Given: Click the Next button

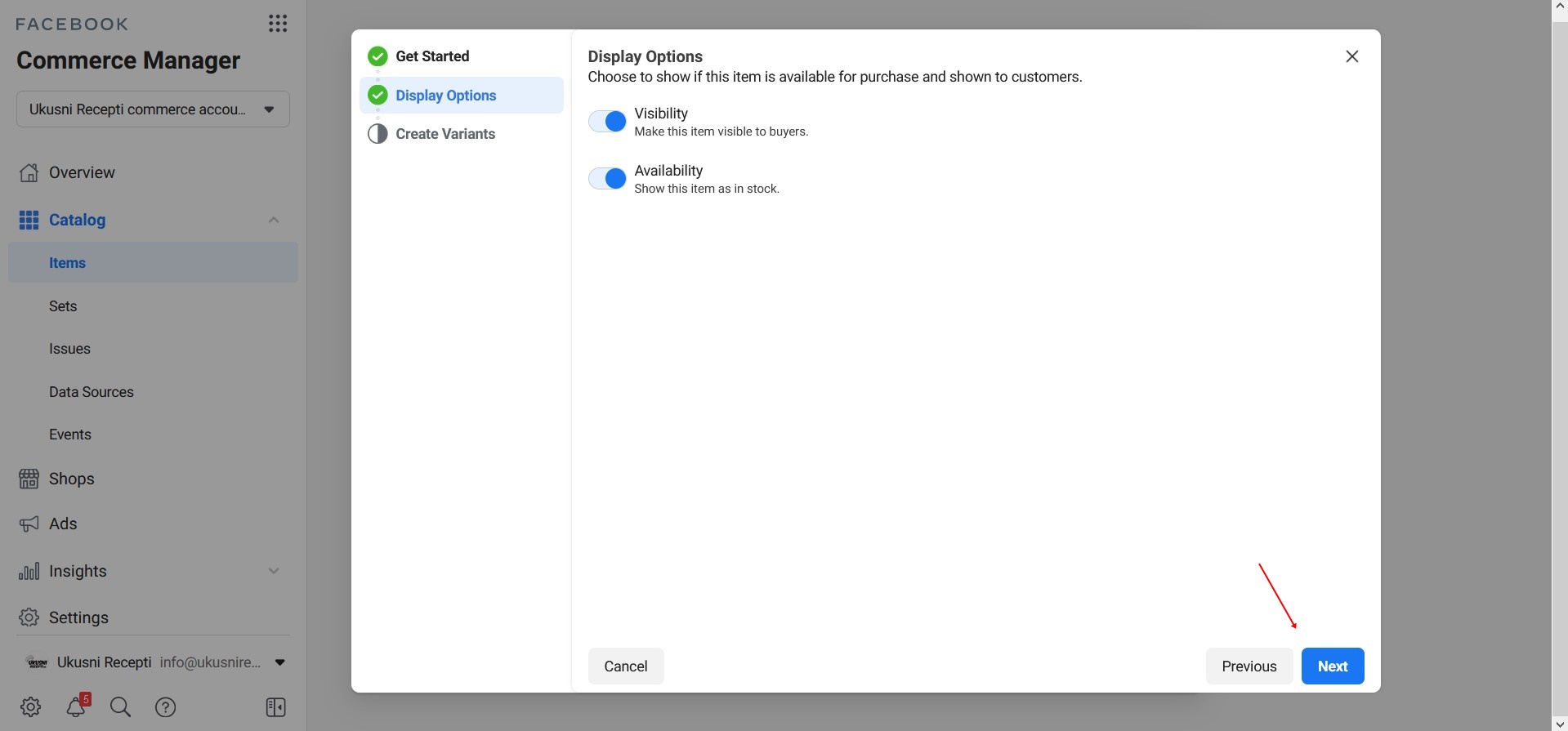Looking at the screenshot, I should (1332, 666).
